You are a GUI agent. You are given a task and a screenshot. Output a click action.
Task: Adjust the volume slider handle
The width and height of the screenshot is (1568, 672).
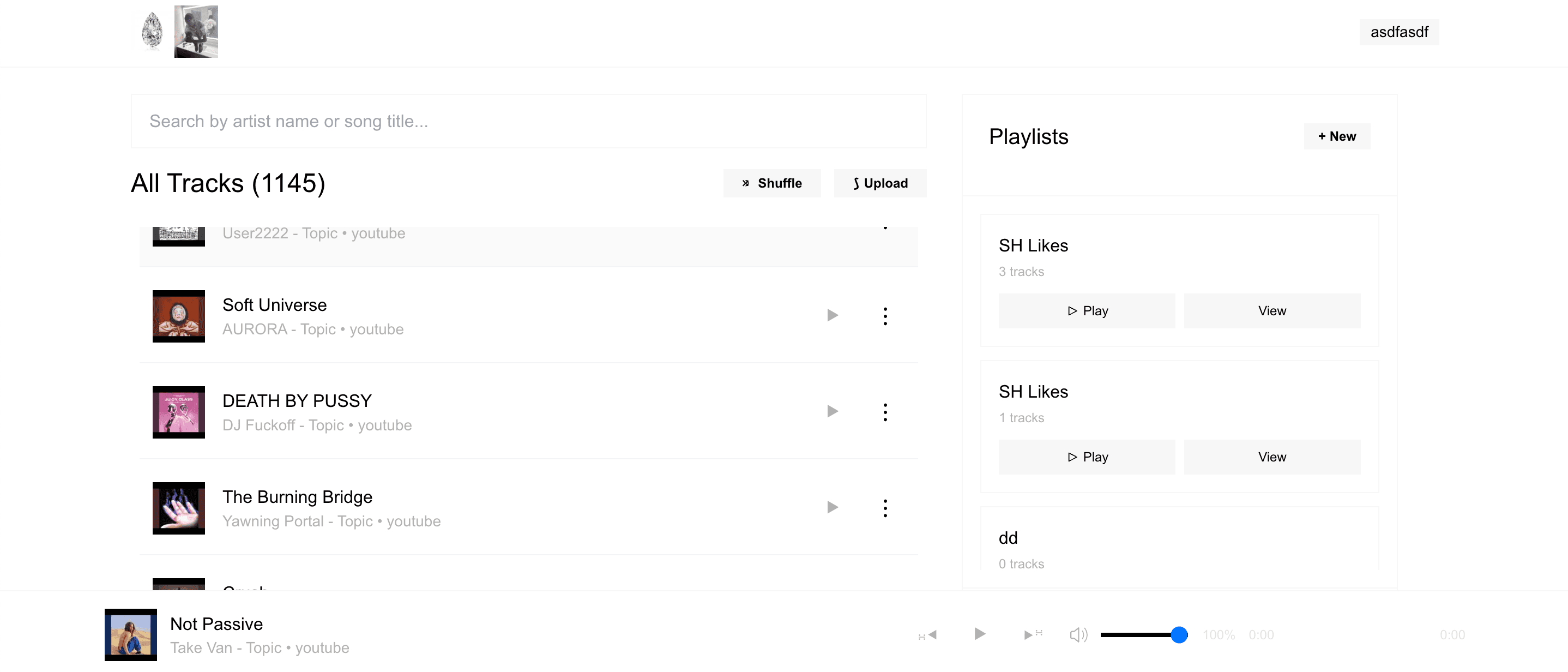click(x=1179, y=635)
